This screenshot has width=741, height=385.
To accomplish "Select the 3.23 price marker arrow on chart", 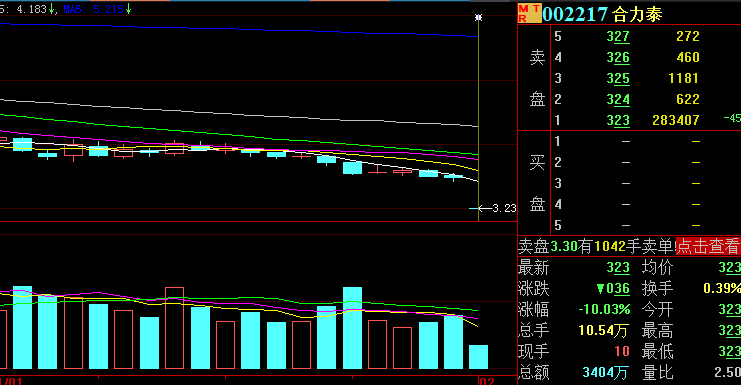I will pos(492,208).
